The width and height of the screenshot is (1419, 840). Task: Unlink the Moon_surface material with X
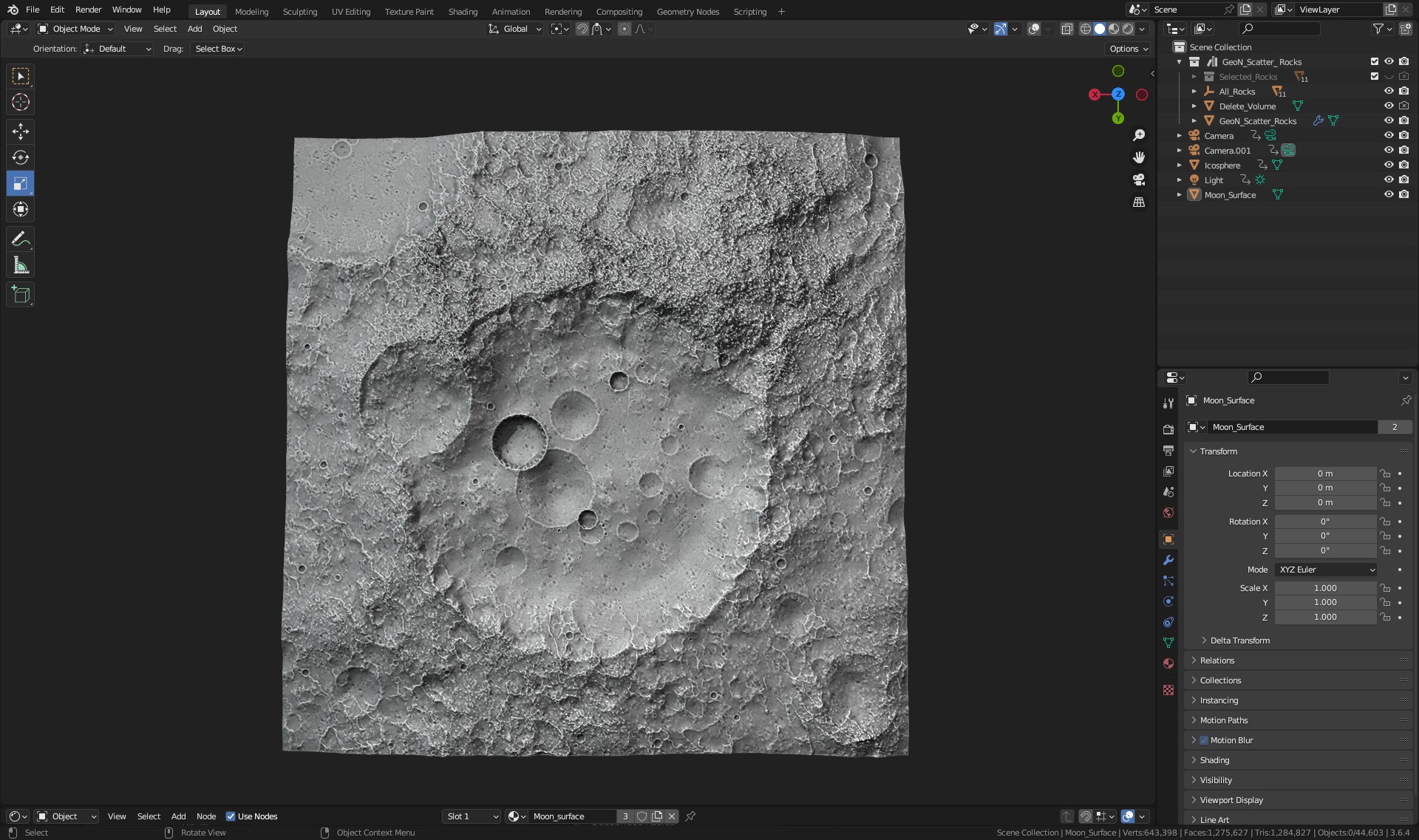672,816
